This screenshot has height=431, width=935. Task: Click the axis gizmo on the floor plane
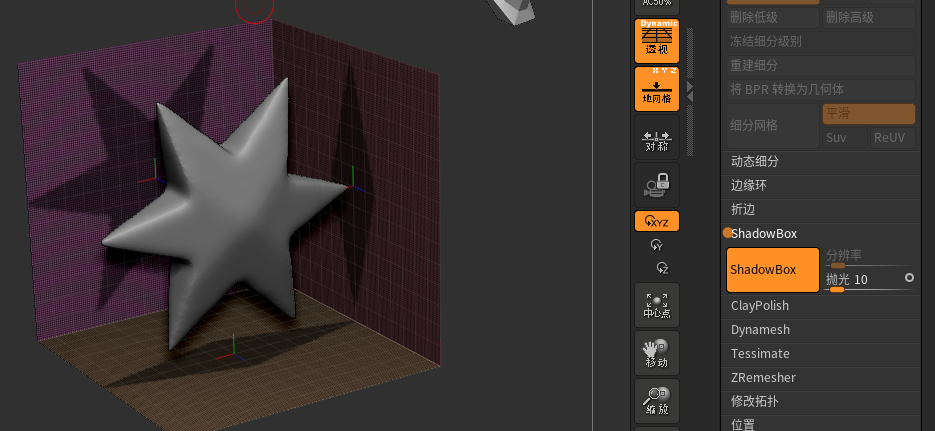click(233, 350)
